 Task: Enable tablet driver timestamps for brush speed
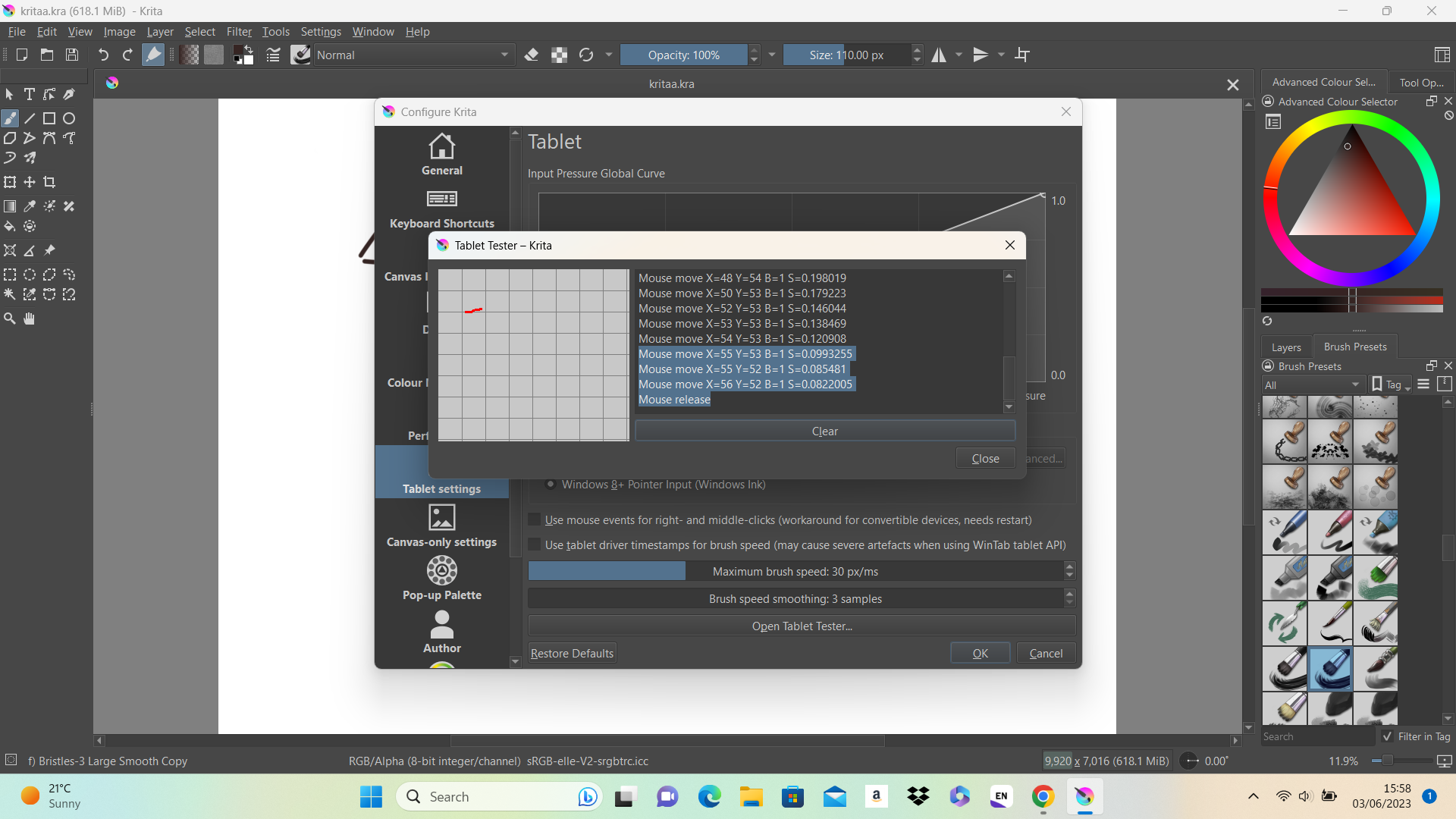[x=535, y=544]
